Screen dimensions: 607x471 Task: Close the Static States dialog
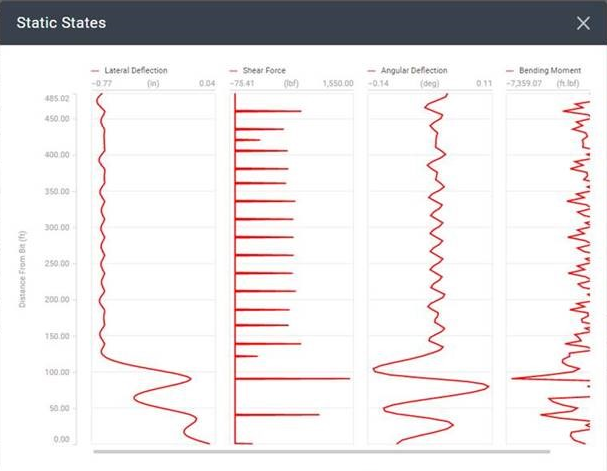point(583,22)
